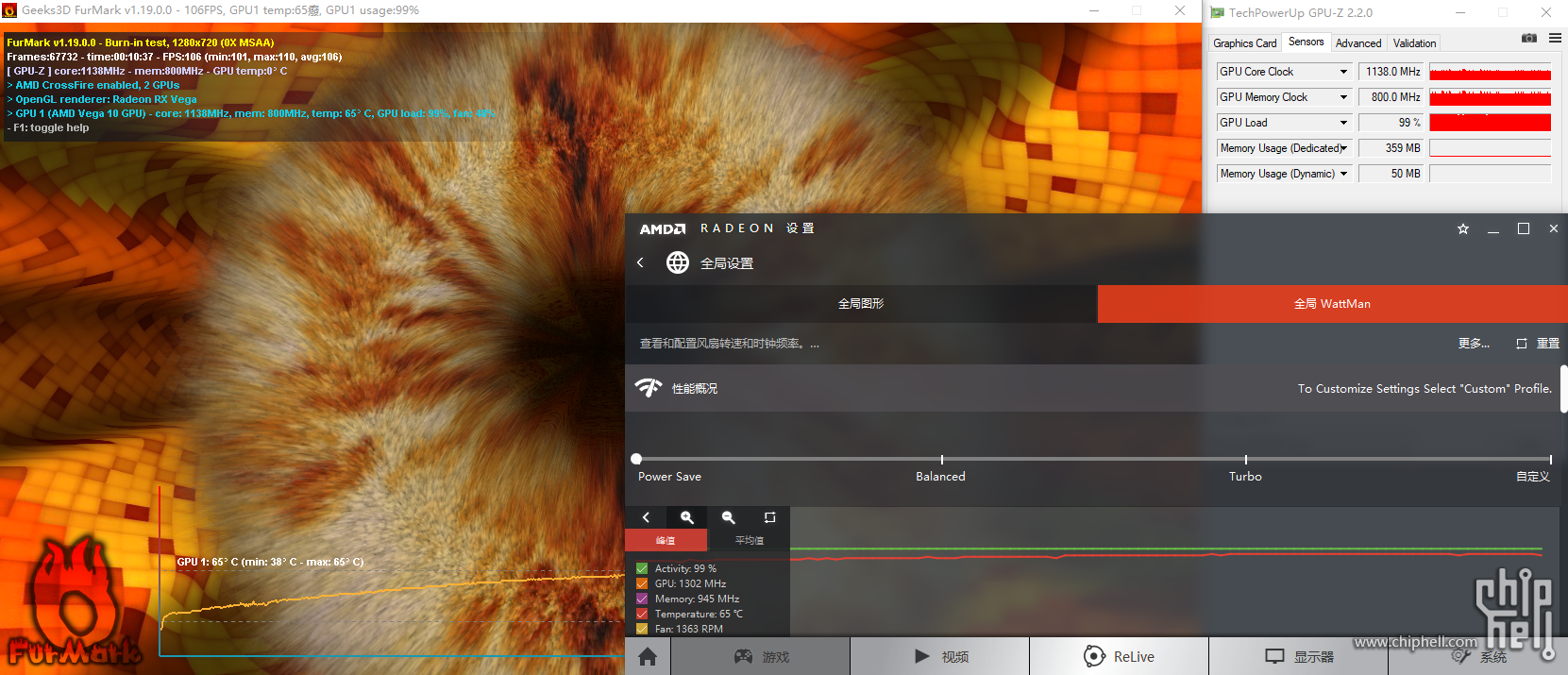This screenshot has width=1568, height=675.
Task: Click the GPU Load value field
Action: point(1392,123)
